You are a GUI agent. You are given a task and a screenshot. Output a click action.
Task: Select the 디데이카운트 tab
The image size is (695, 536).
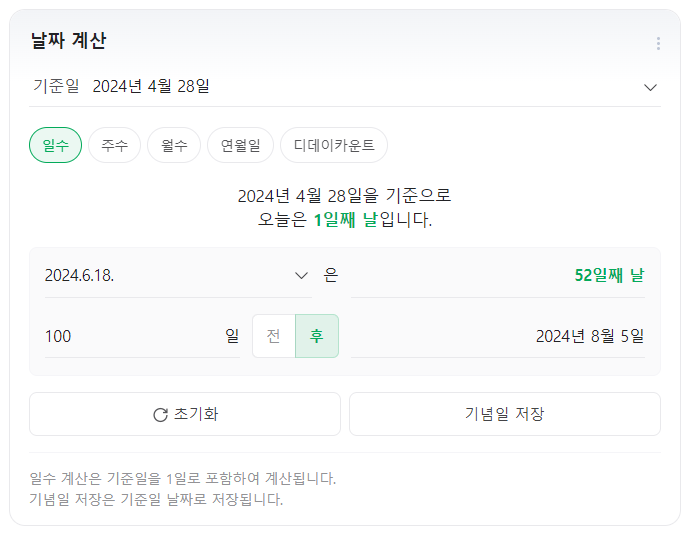point(334,145)
